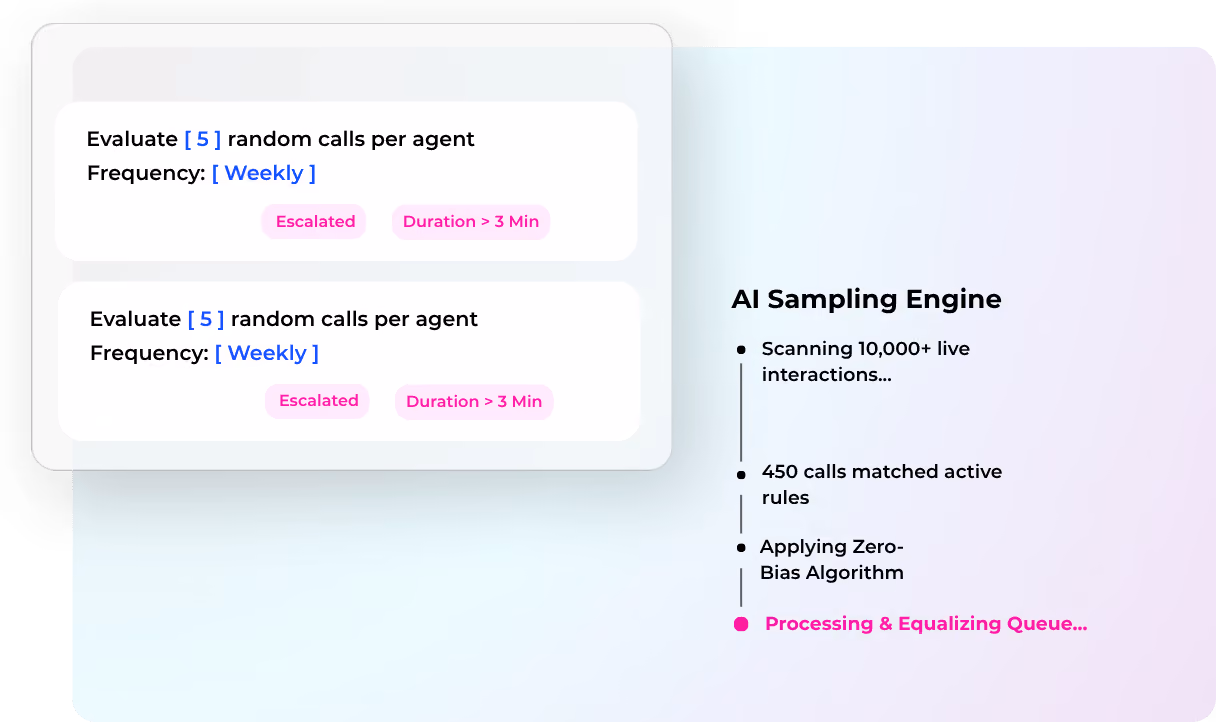The image size is (1216, 722).
Task: Open the [ Weekly ] frequency selector in second rule
Action: (x=267, y=353)
